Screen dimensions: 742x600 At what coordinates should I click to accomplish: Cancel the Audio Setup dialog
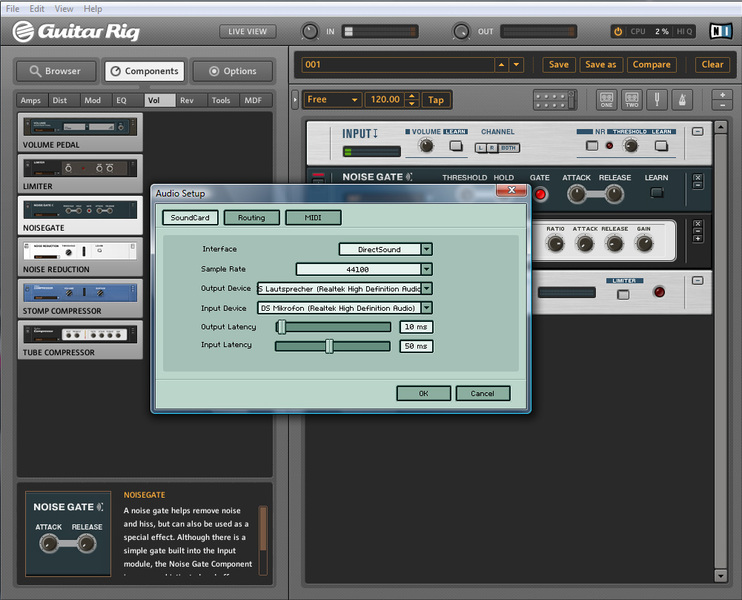point(483,393)
